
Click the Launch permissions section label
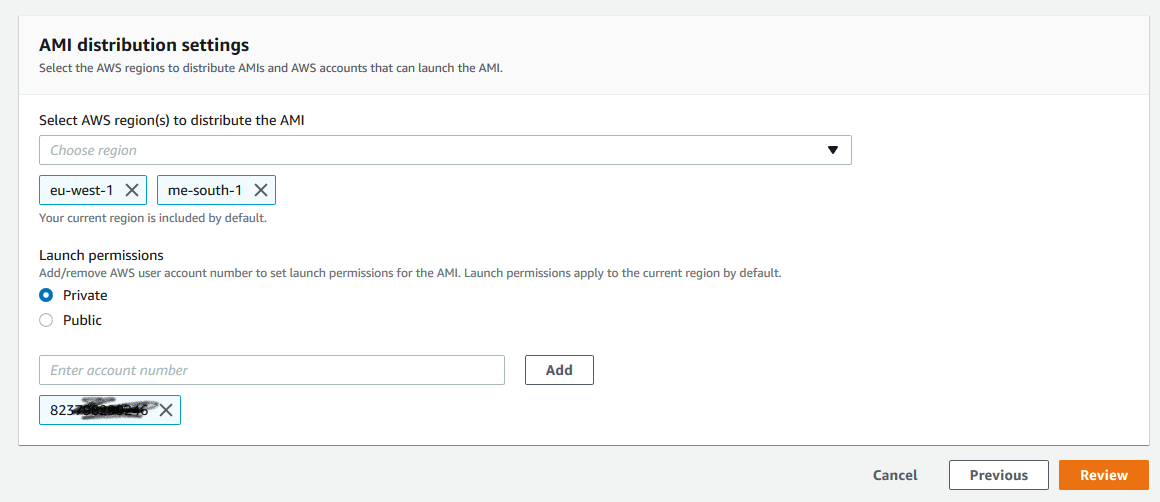(x=101, y=255)
